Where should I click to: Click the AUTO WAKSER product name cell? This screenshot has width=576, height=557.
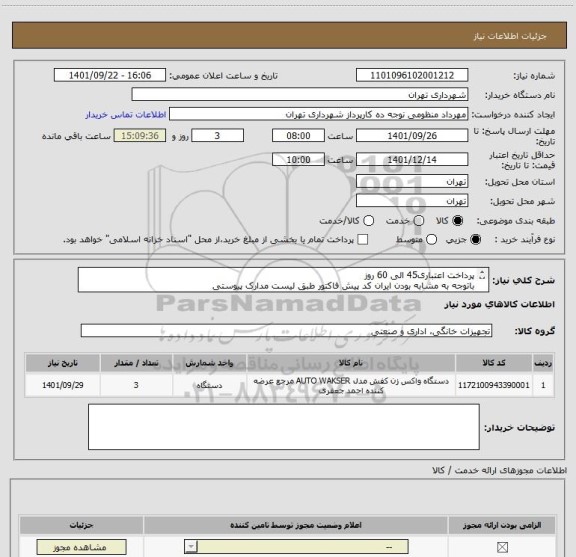click(x=350, y=385)
